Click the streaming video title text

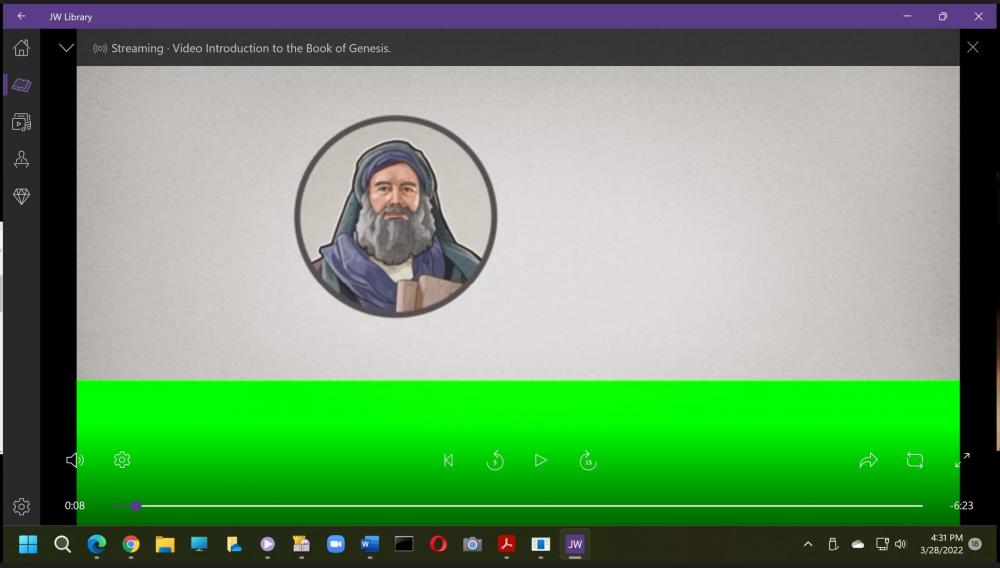click(251, 48)
